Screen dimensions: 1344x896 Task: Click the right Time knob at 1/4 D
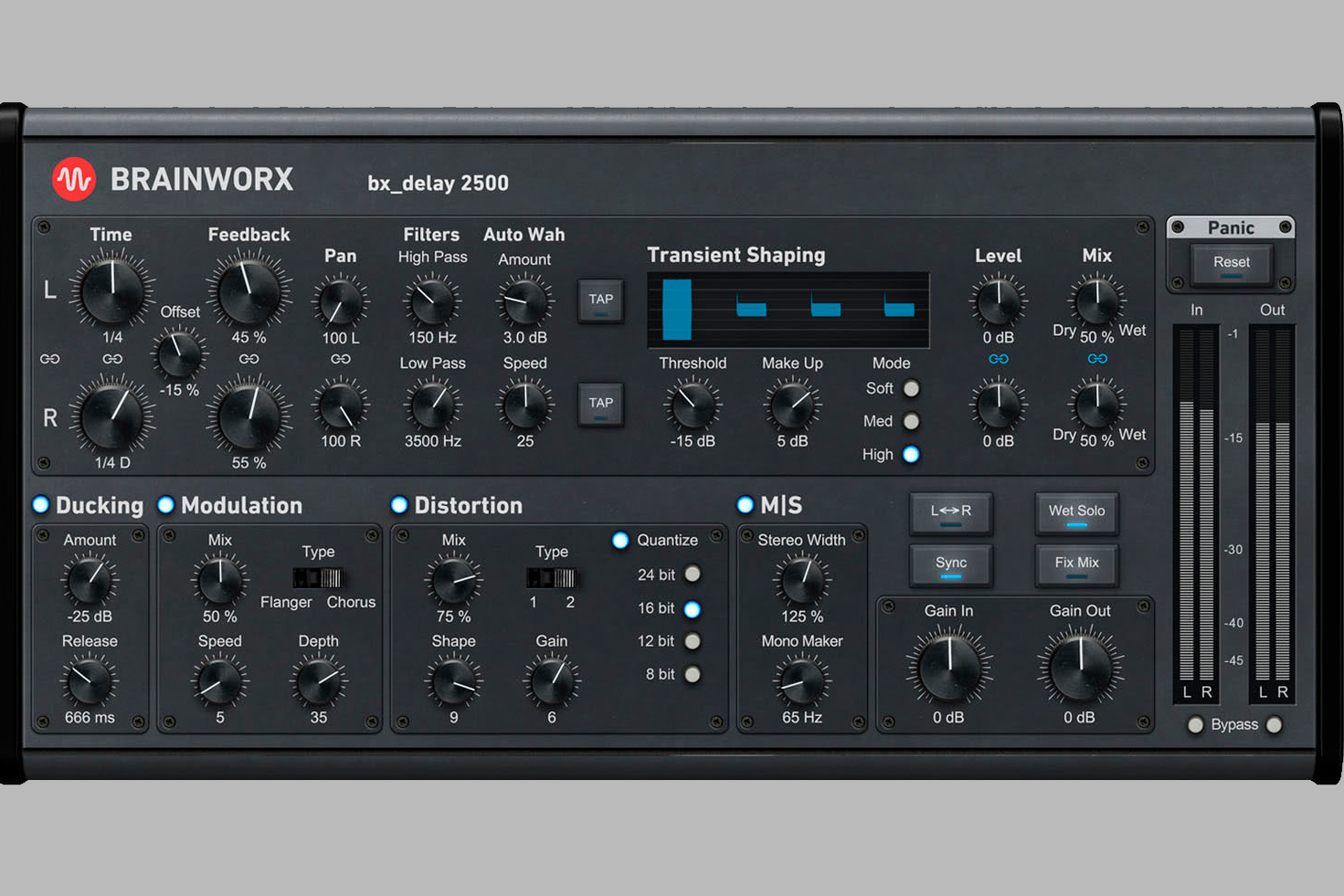click(x=112, y=416)
